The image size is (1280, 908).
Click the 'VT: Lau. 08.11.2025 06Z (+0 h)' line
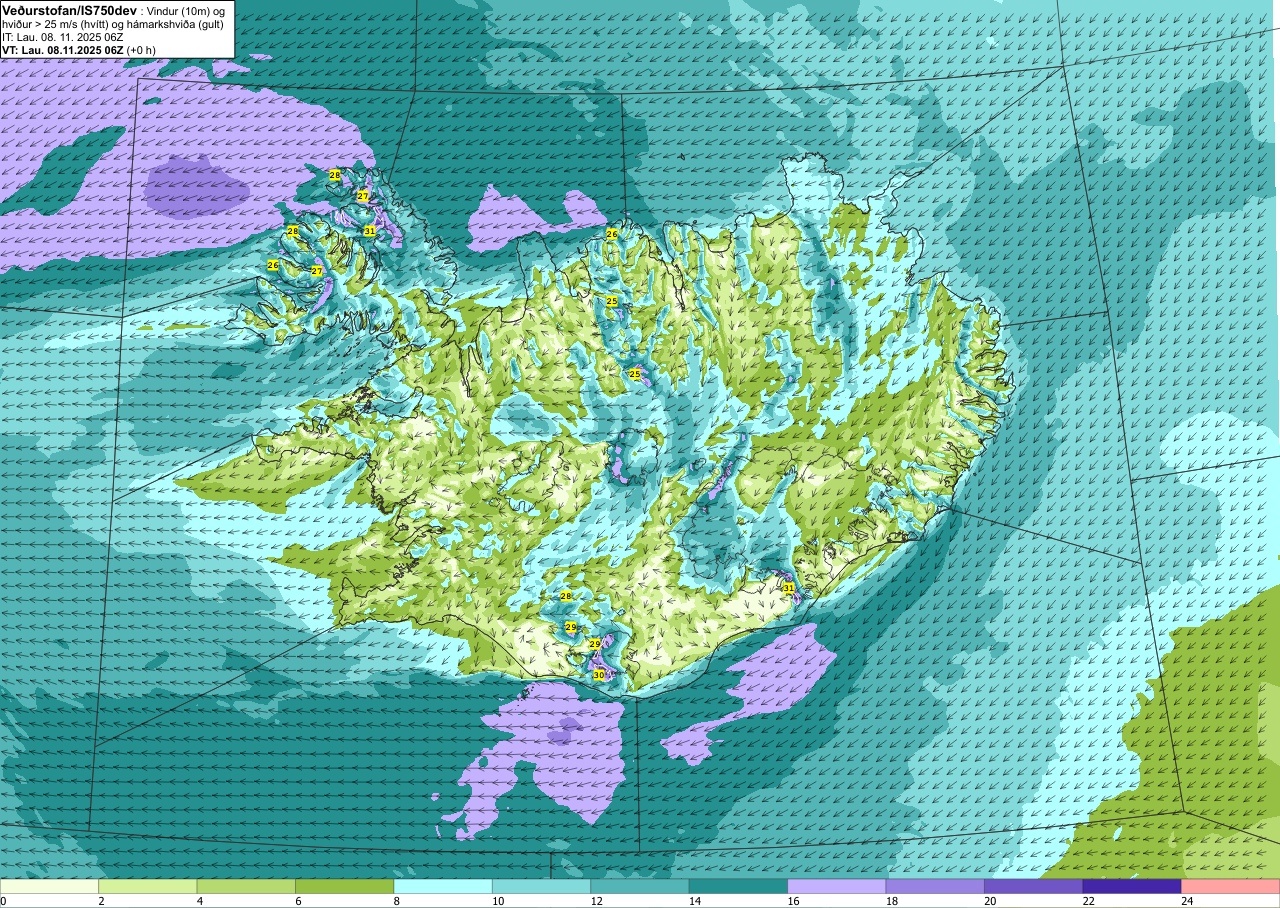click(79, 49)
